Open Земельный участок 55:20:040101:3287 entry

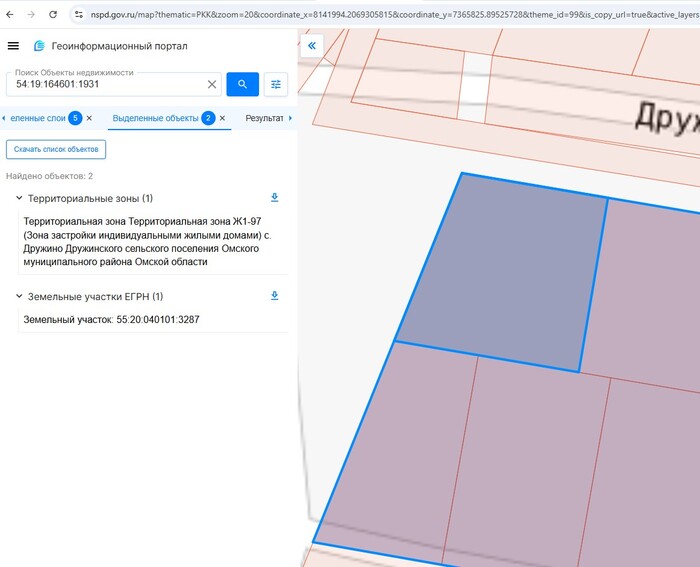pyautogui.click(x=111, y=320)
